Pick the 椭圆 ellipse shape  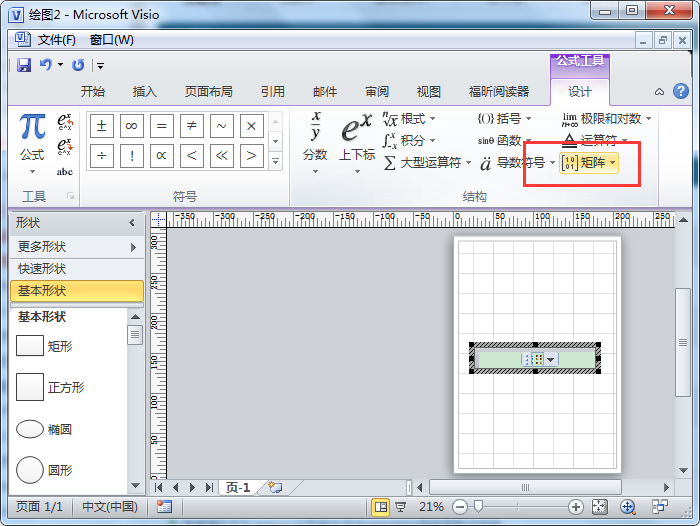click(44, 429)
